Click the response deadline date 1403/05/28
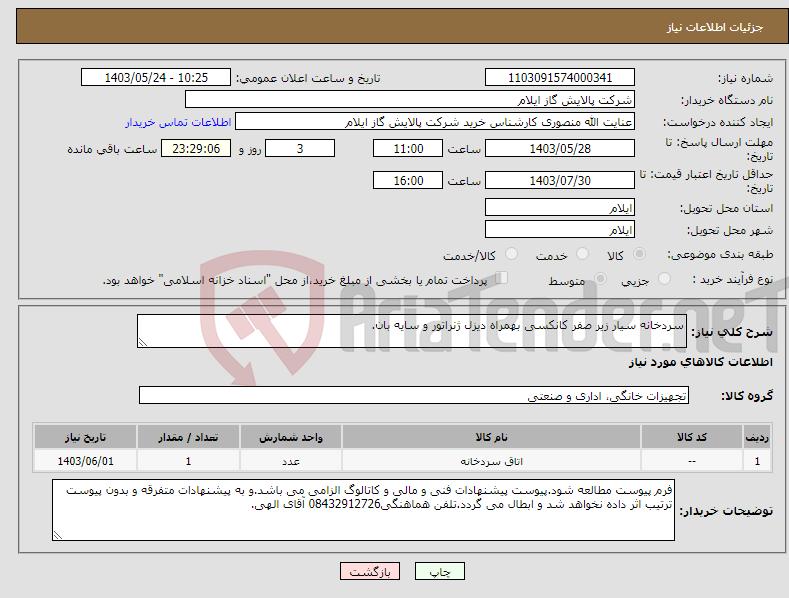 [x=560, y=148]
